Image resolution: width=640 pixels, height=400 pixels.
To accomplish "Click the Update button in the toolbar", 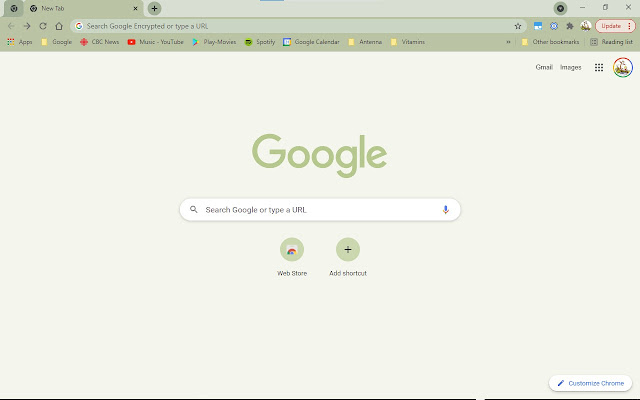I will pos(615,26).
